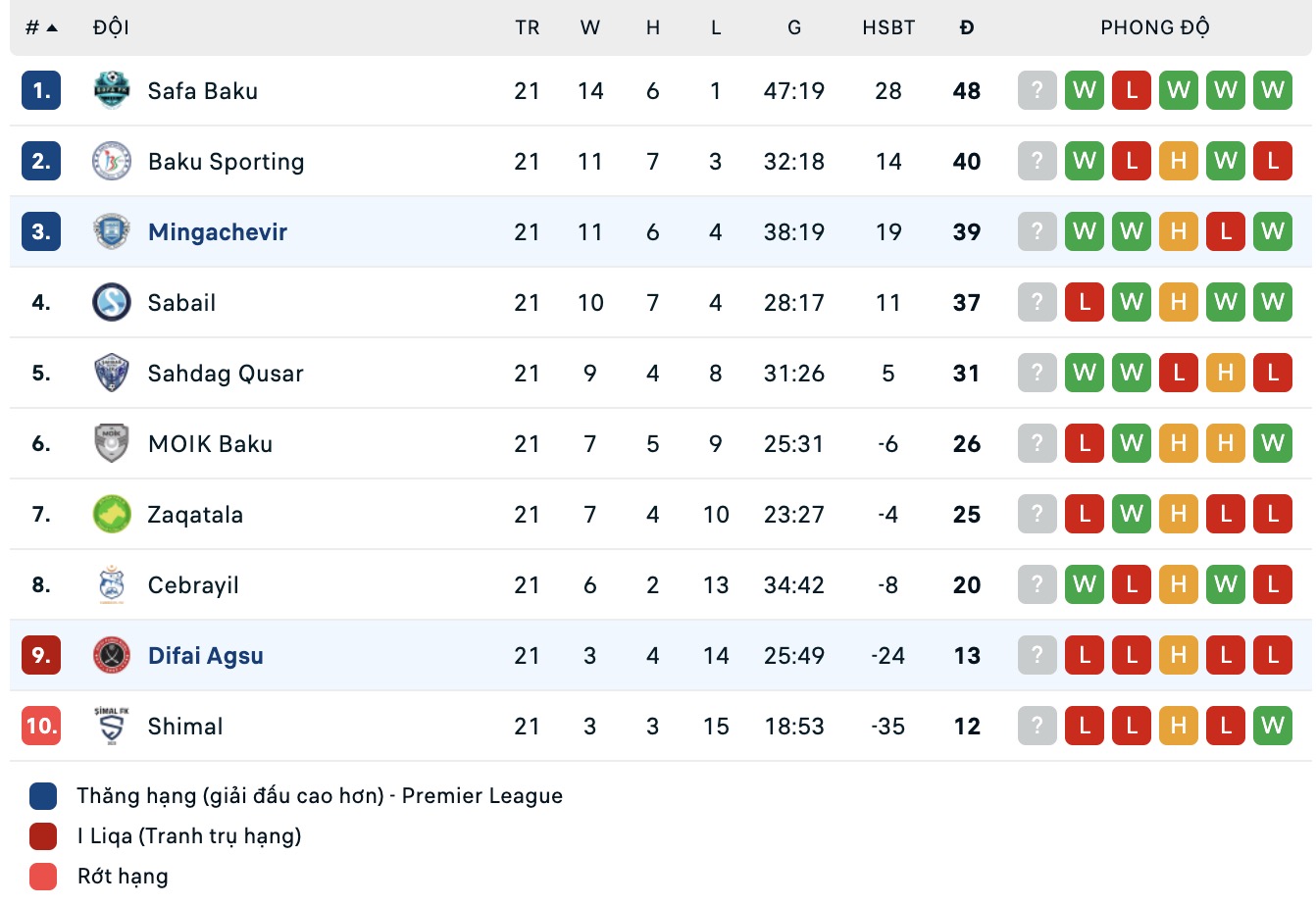This screenshot has width=1316, height=906.
Task: Click Safa Baku's upcoming match question mark
Action: pos(1038,90)
